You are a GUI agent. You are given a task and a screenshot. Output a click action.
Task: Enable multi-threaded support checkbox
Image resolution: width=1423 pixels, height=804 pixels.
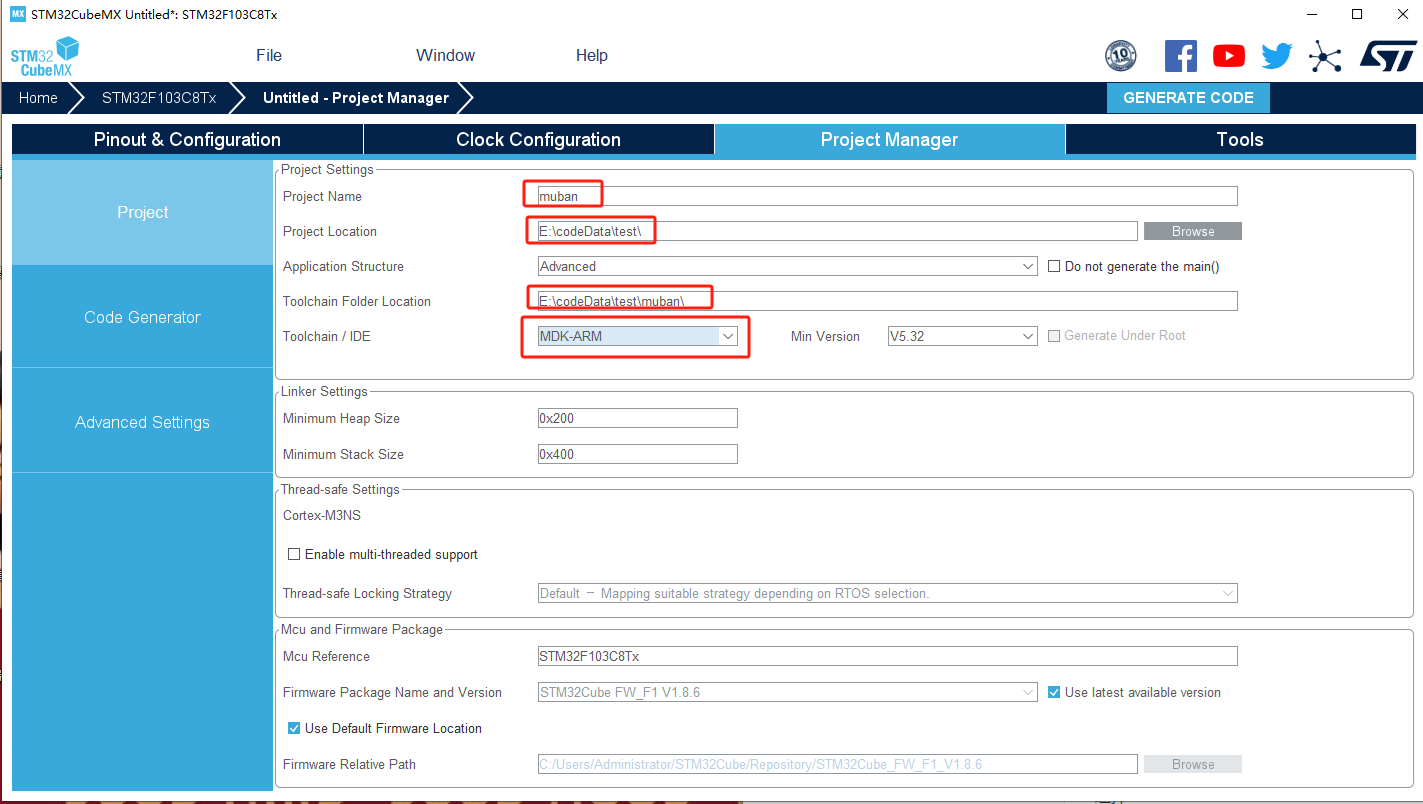pos(294,554)
